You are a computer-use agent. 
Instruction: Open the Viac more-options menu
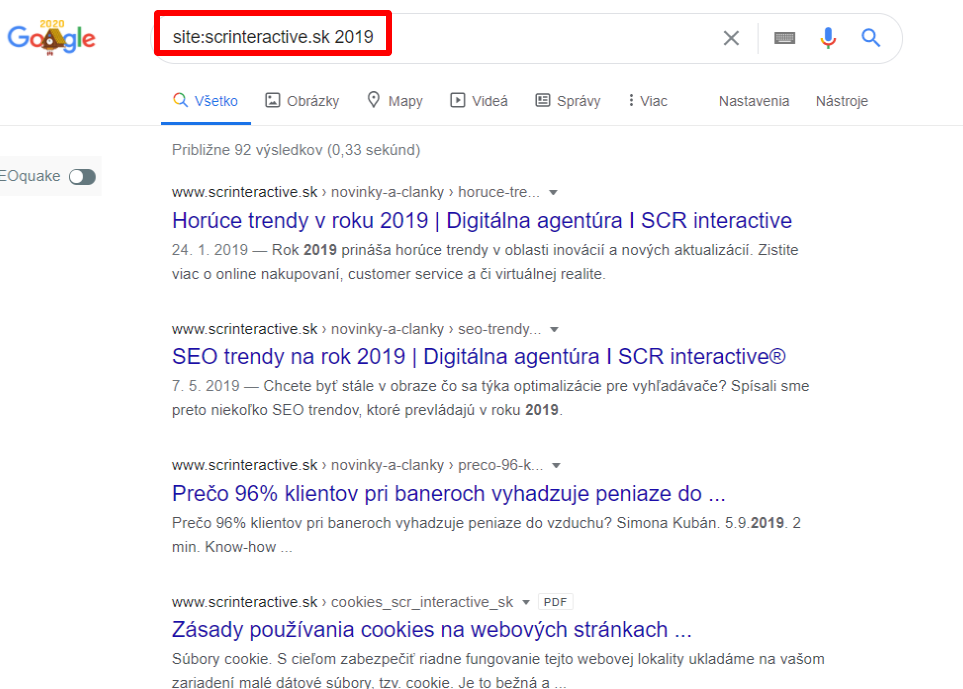click(x=648, y=101)
